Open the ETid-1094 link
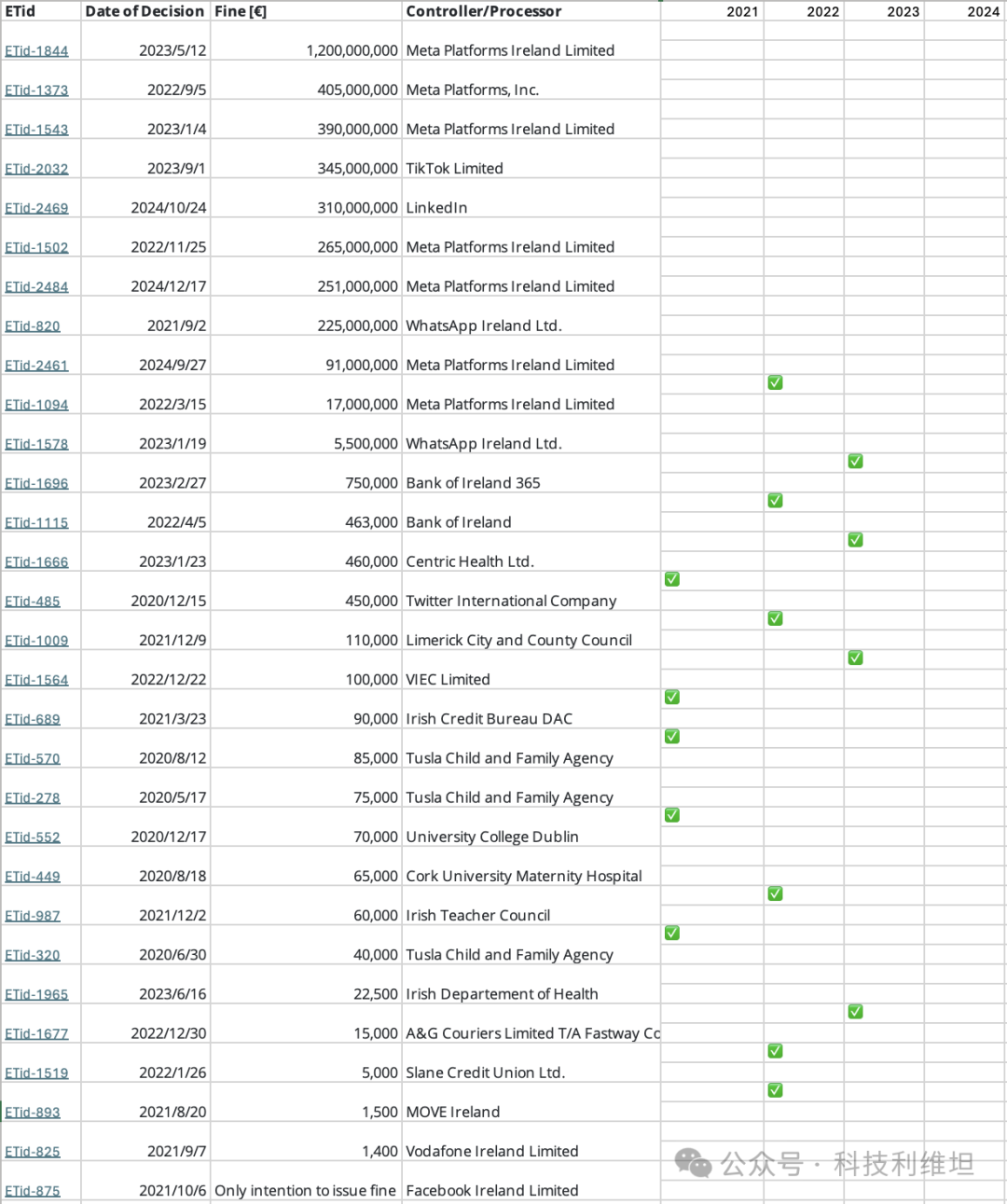Image resolution: width=1007 pixels, height=1204 pixels. pos(36,404)
